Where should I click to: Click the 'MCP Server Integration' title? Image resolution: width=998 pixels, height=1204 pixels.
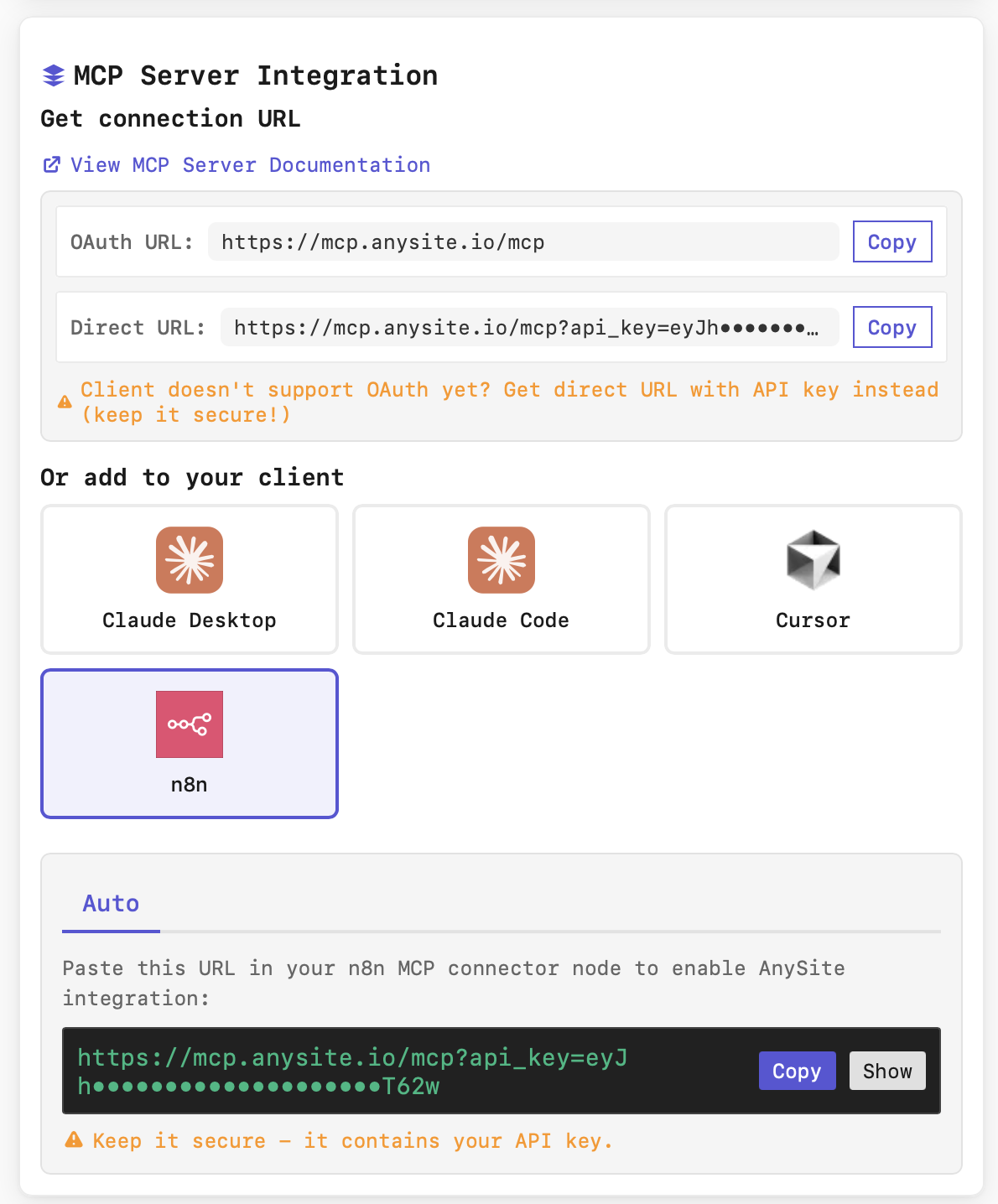tap(256, 75)
